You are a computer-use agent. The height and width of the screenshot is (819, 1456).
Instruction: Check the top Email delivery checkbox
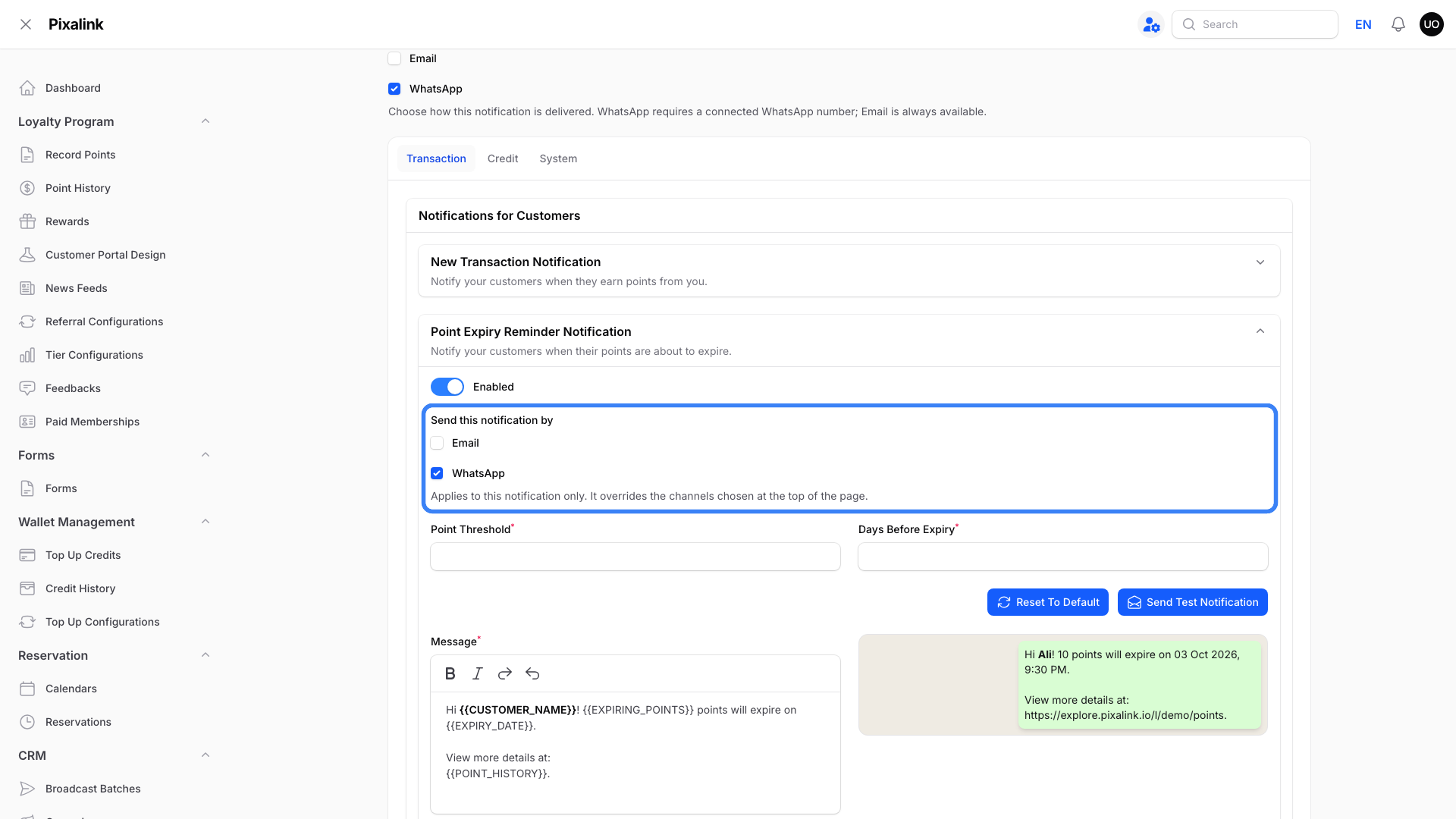(x=394, y=58)
